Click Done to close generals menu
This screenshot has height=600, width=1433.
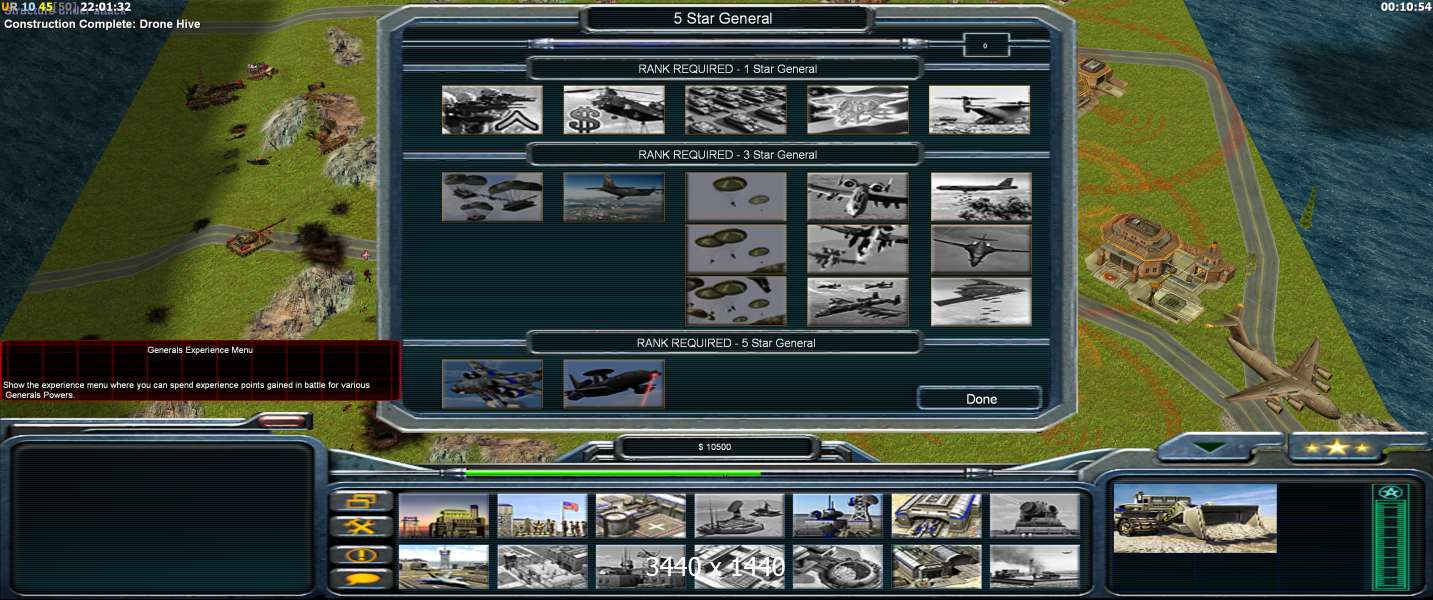[981, 399]
